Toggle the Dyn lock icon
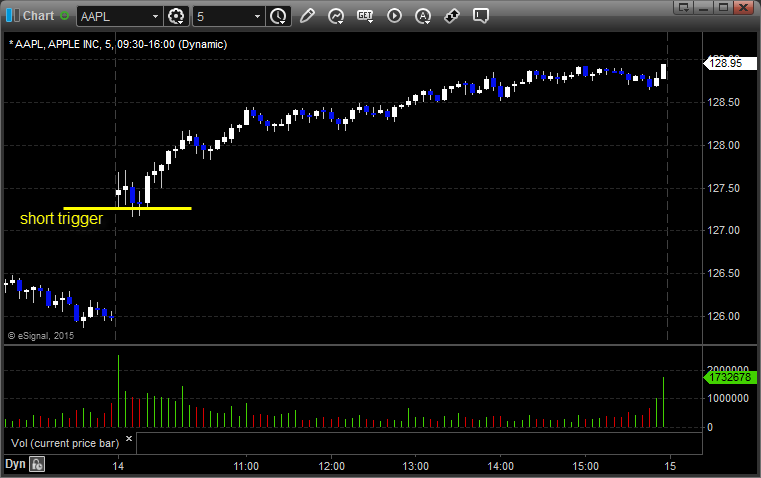The width and height of the screenshot is (761, 478). point(37,464)
